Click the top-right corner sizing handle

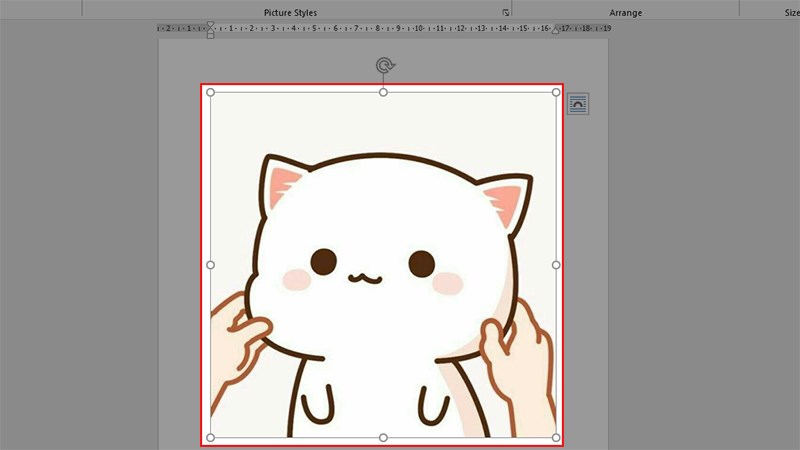556,92
